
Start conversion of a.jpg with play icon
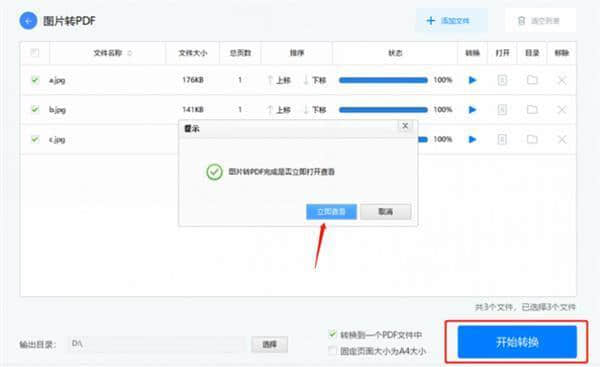[x=473, y=80]
